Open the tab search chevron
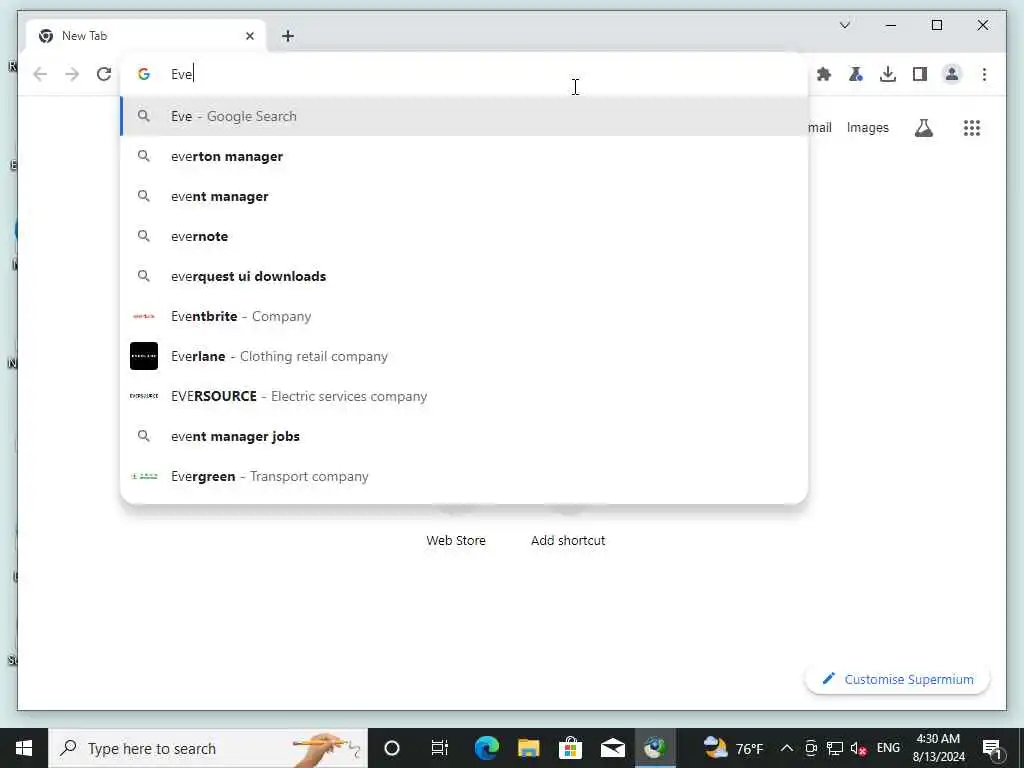 point(844,25)
